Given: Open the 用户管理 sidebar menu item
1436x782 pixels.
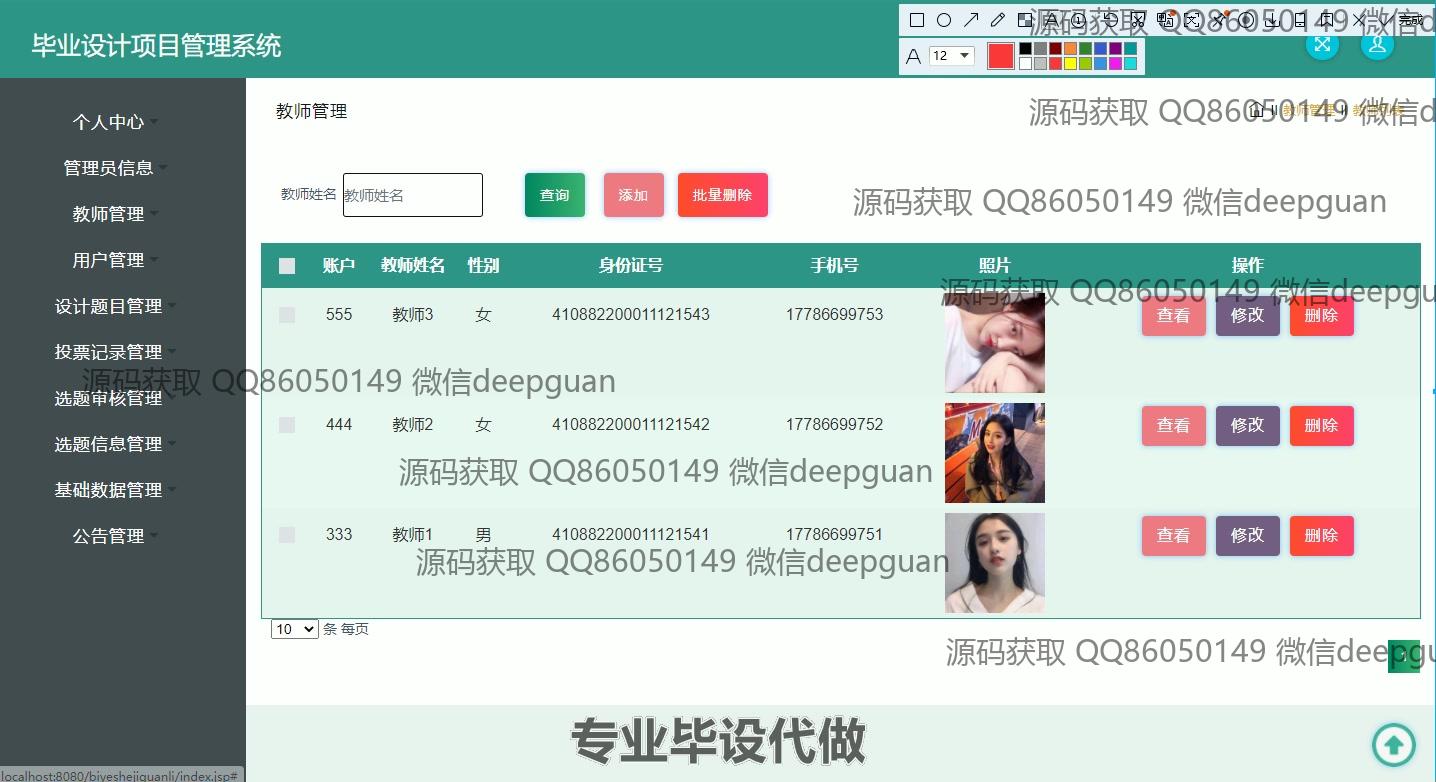Looking at the screenshot, I should click(109, 260).
